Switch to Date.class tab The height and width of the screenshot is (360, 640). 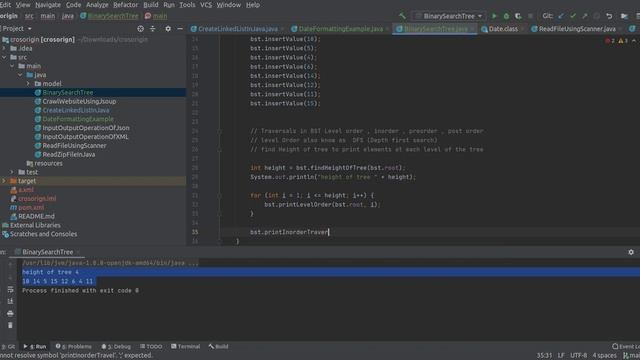coord(503,29)
